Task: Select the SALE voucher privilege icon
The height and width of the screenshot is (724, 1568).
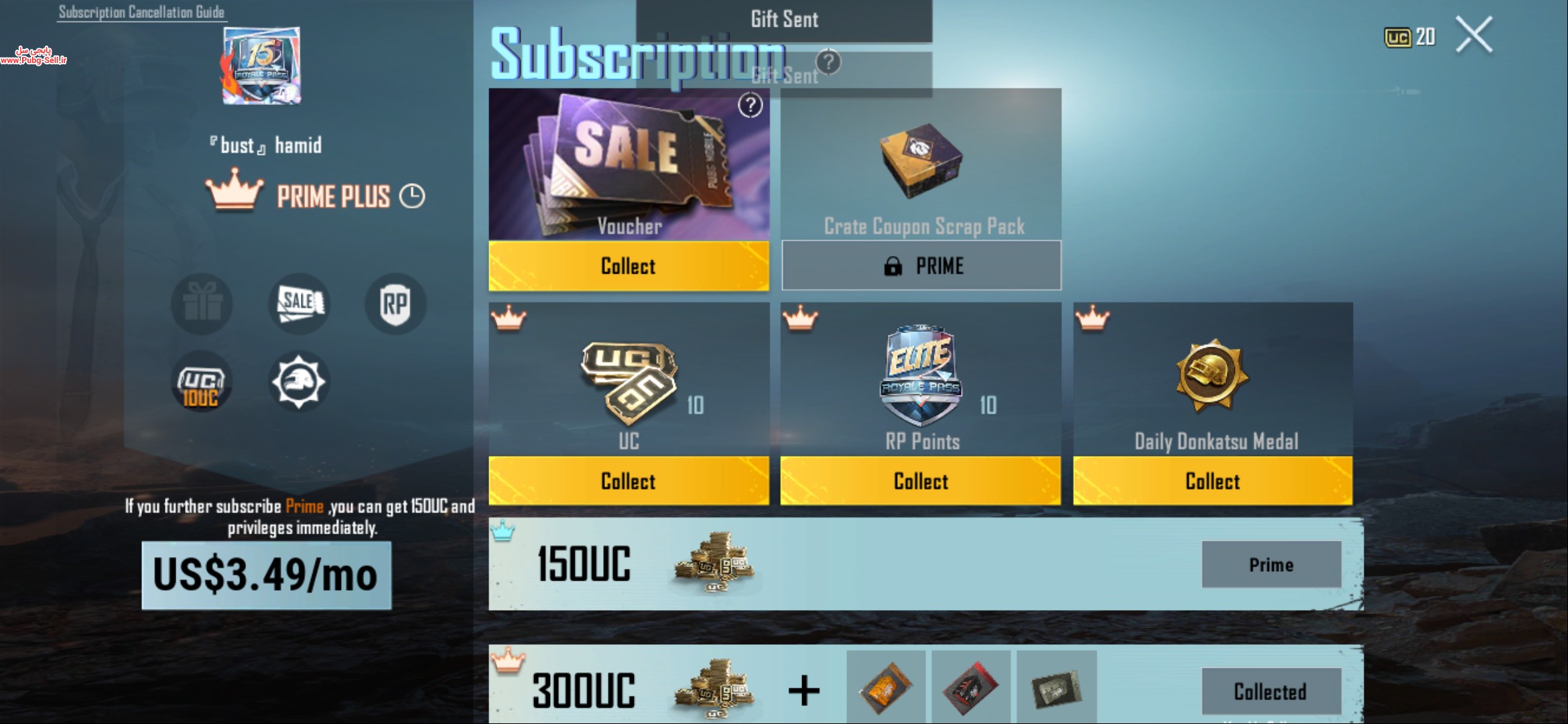Action: 299,304
